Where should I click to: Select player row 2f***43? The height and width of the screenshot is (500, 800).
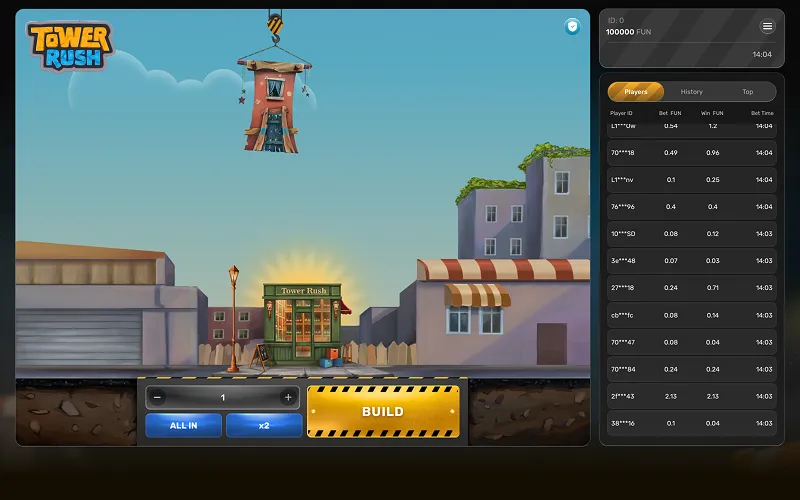click(691, 396)
